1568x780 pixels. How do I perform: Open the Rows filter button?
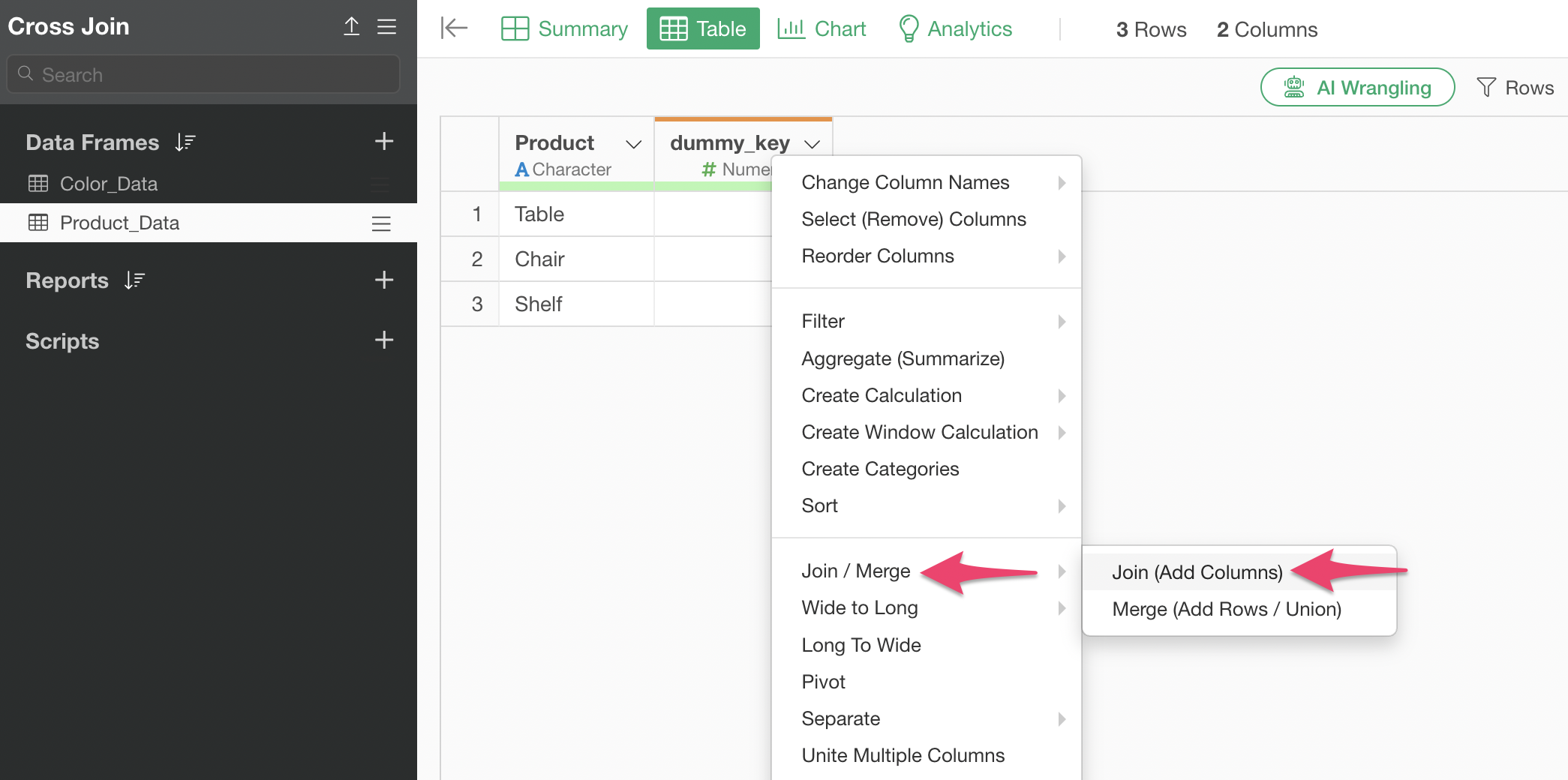coord(1515,88)
